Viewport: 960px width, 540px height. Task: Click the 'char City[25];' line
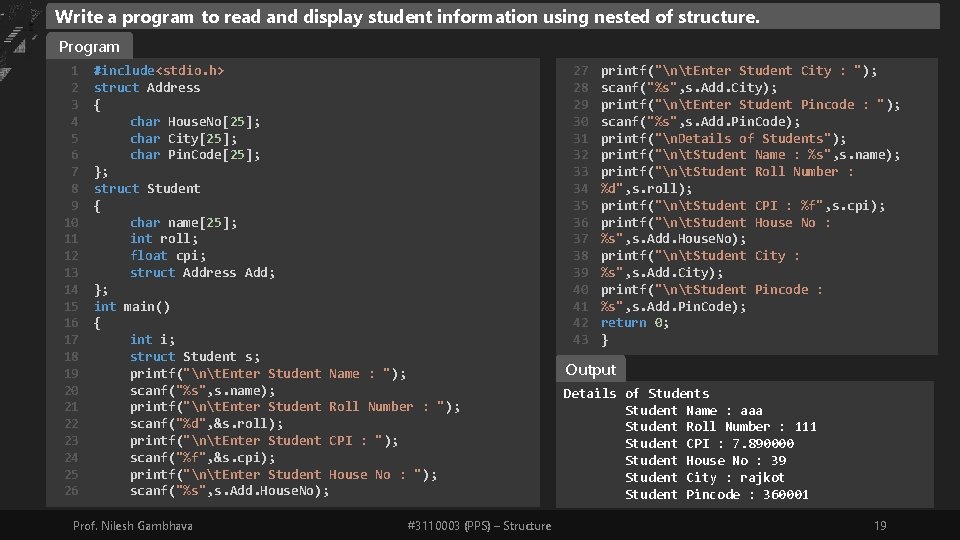[x=183, y=138]
